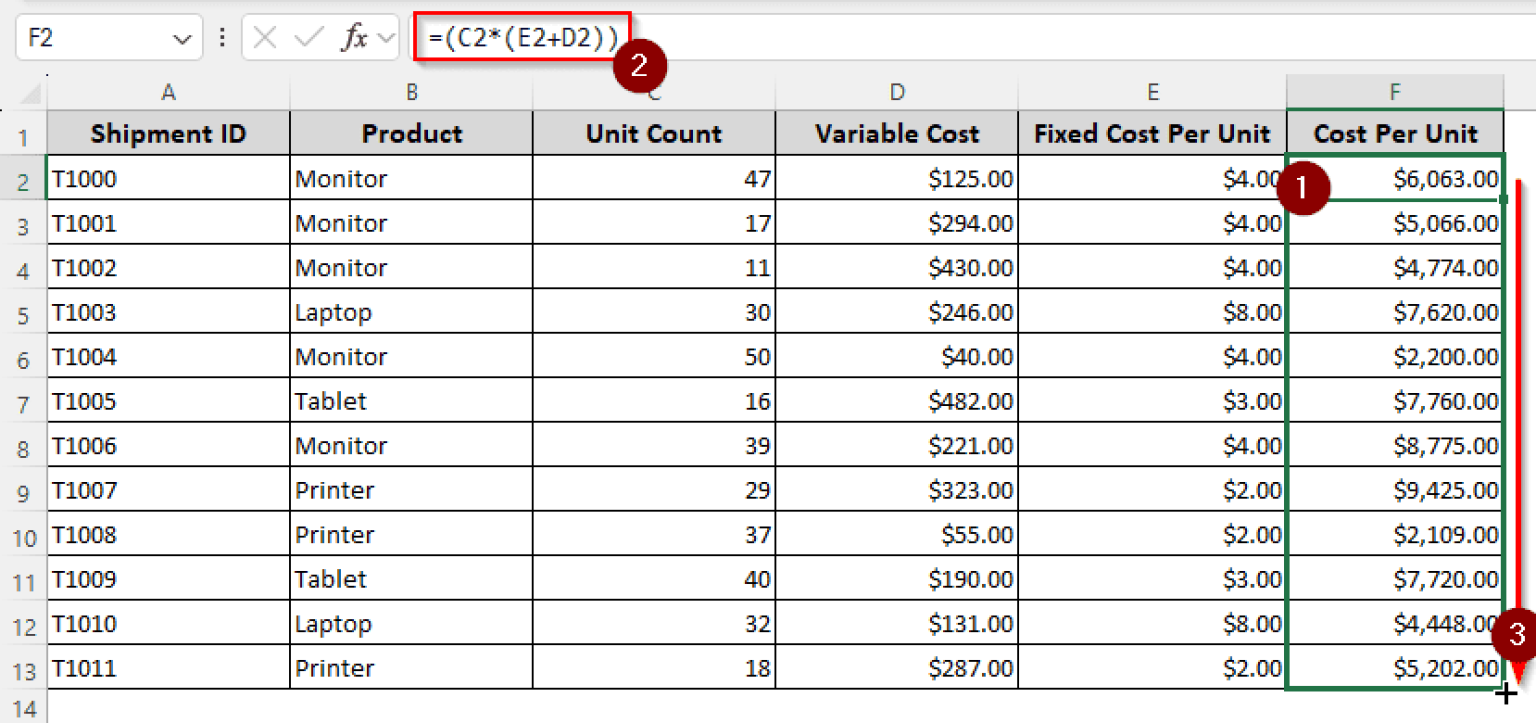The image size is (1536, 723).
Task: Select the Cost Per Unit cell showing $9,425.00
Action: (1394, 491)
